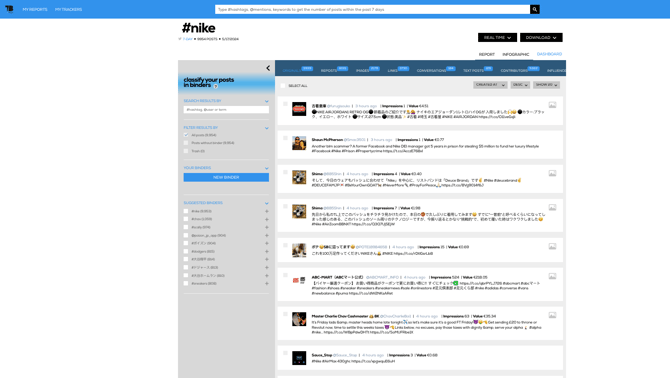Toggle Select All checkbox
670x378 pixels.
pyautogui.click(x=283, y=86)
